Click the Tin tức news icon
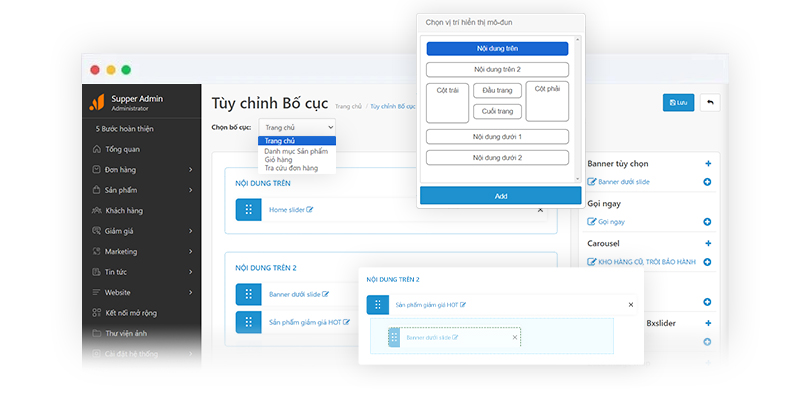The height and width of the screenshot is (402, 811). (96, 272)
